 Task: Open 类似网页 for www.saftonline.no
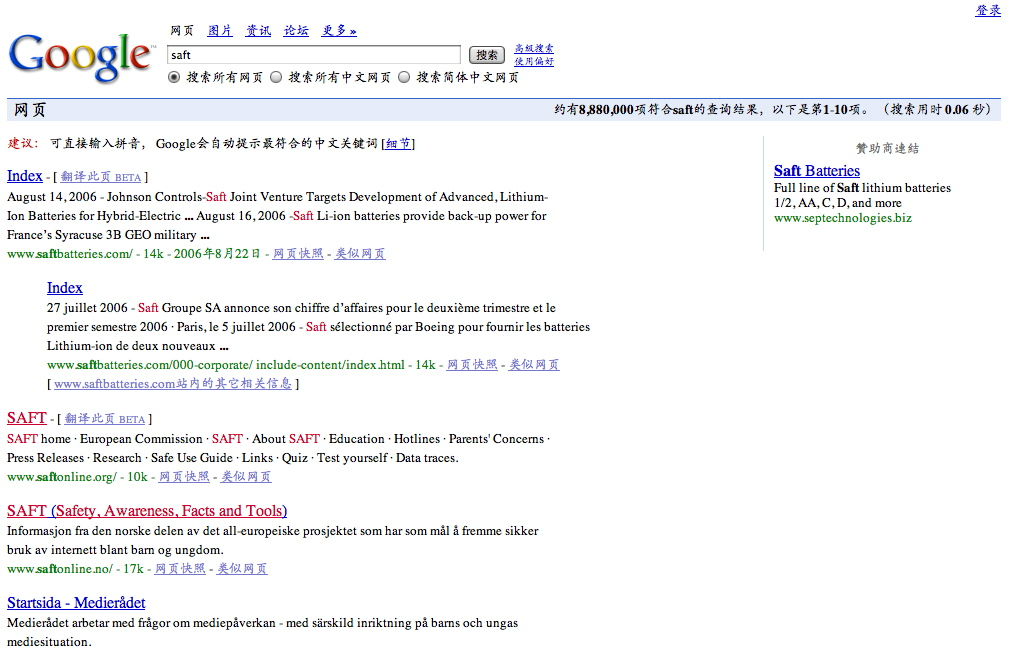(x=243, y=569)
